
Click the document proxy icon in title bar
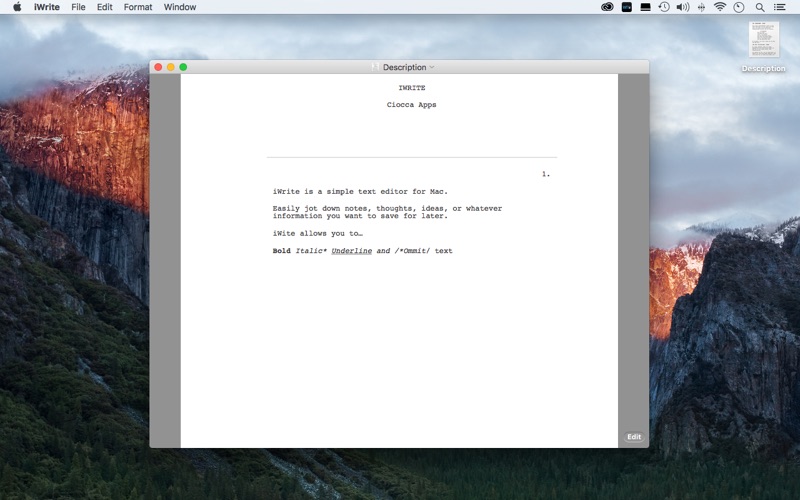pos(375,67)
